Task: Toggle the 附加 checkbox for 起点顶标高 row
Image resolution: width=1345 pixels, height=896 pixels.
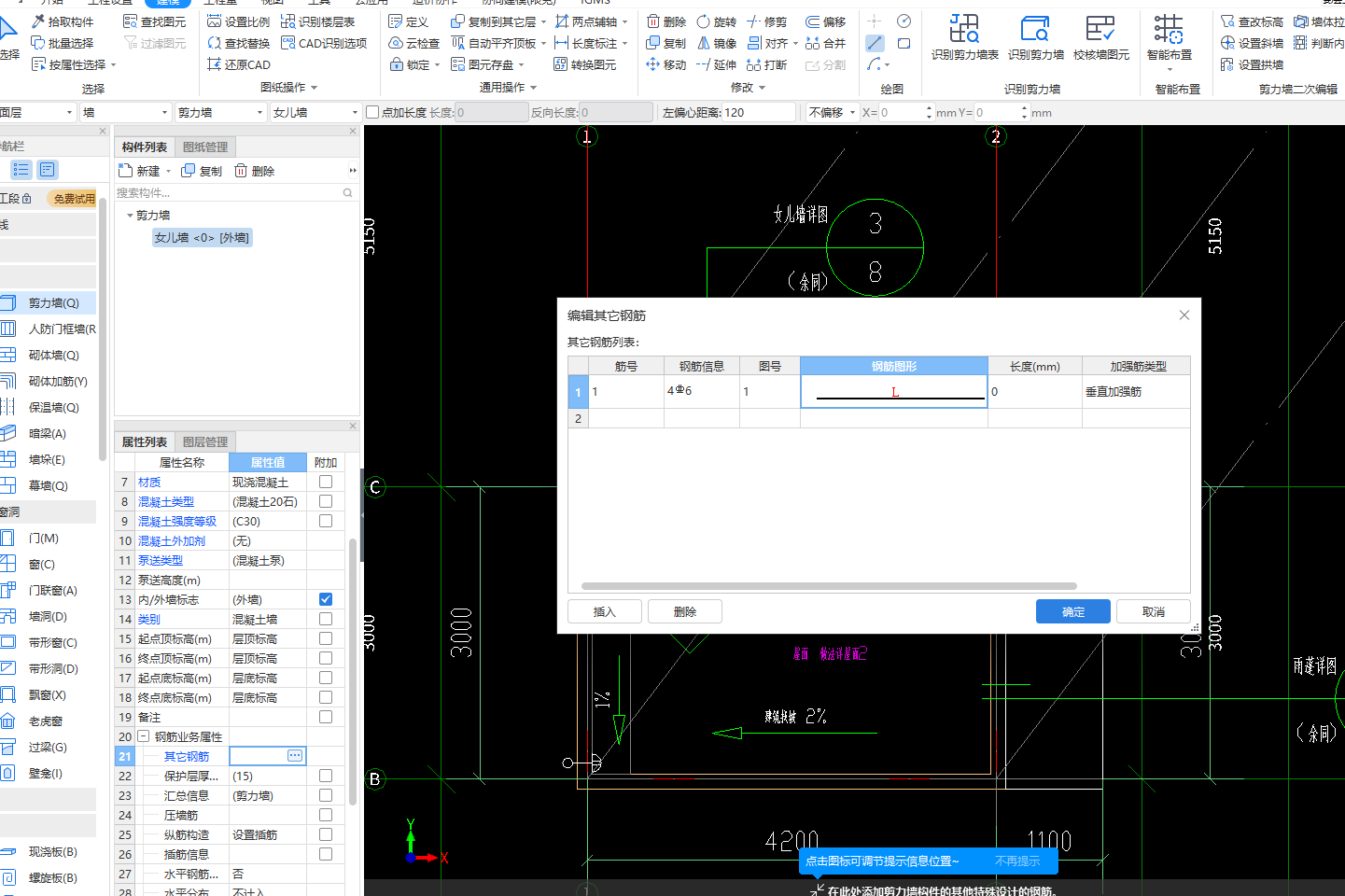Action: 326,638
